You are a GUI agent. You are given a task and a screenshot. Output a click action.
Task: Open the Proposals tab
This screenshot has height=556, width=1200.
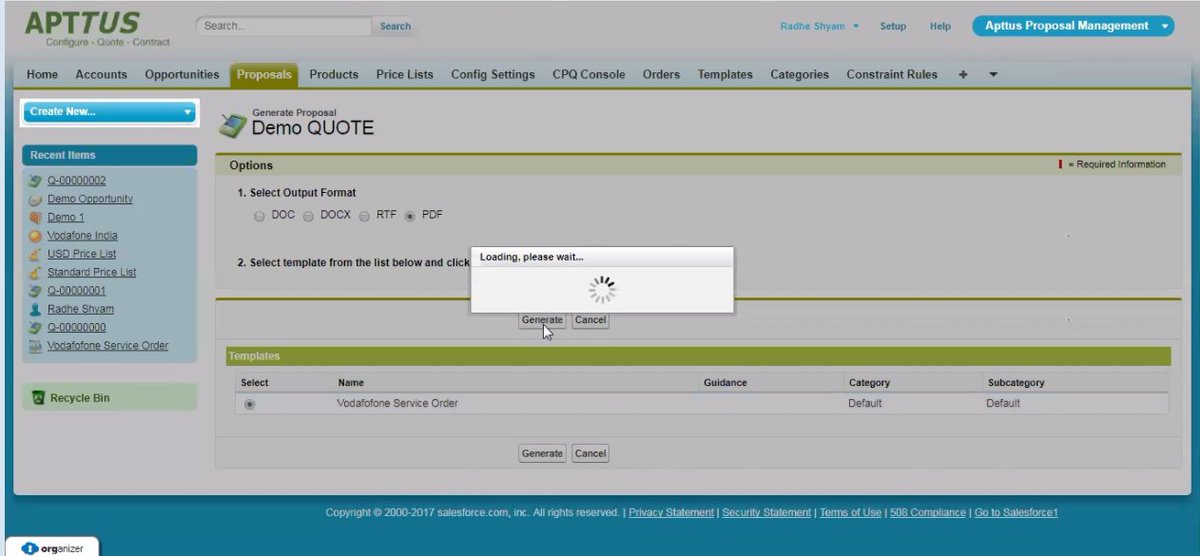tap(264, 74)
